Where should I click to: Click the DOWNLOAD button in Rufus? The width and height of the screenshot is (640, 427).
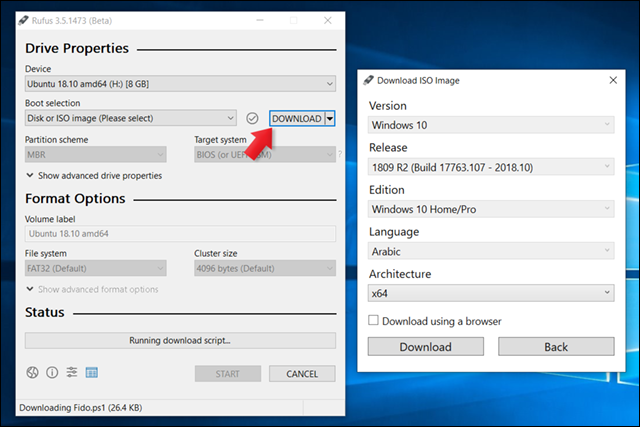point(297,118)
